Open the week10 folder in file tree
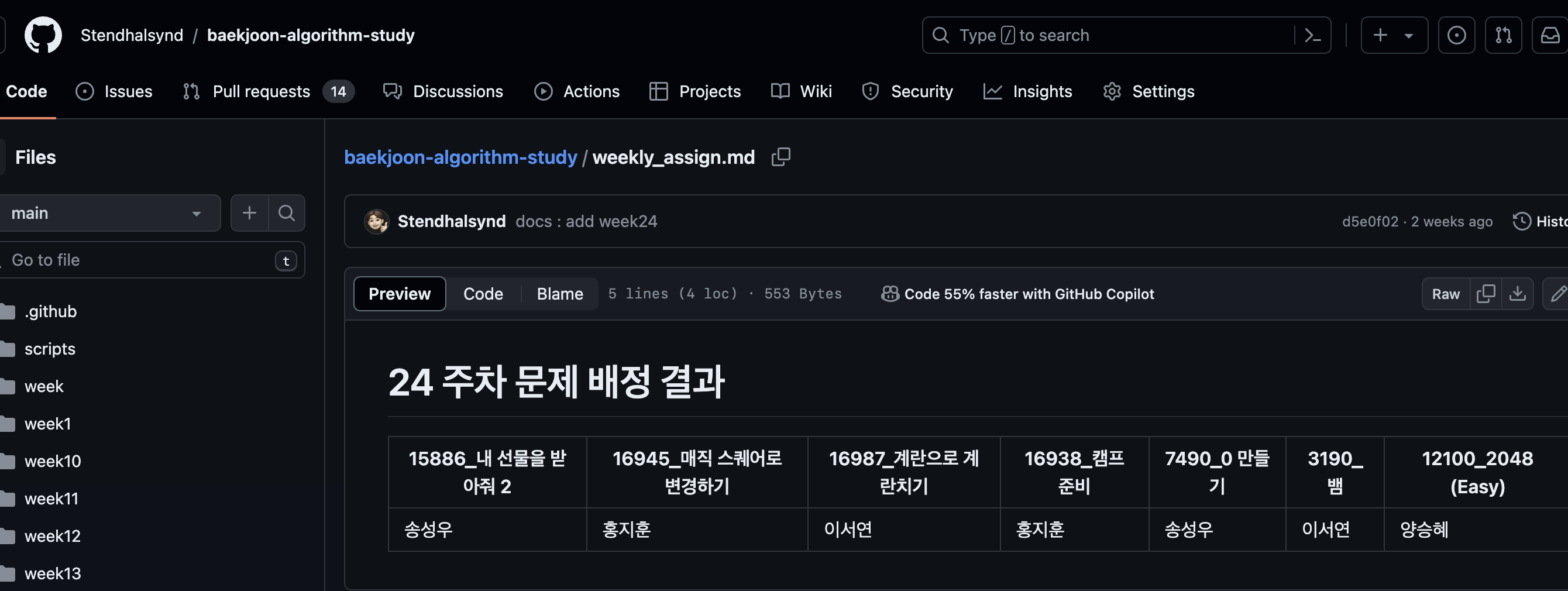This screenshot has width=1568, height=591. click(x=52, y=461)
